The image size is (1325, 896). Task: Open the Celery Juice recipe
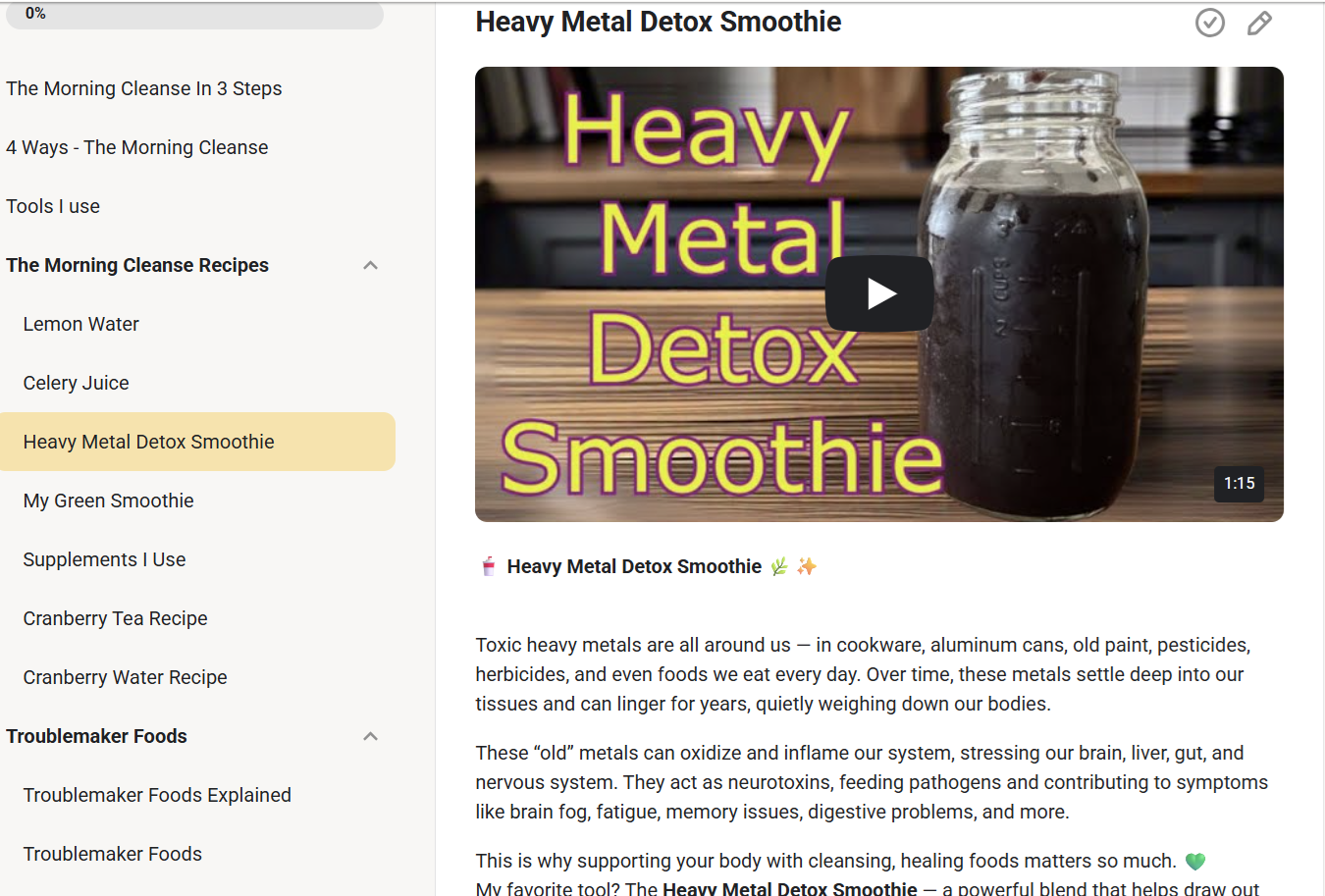pos(77,383)
